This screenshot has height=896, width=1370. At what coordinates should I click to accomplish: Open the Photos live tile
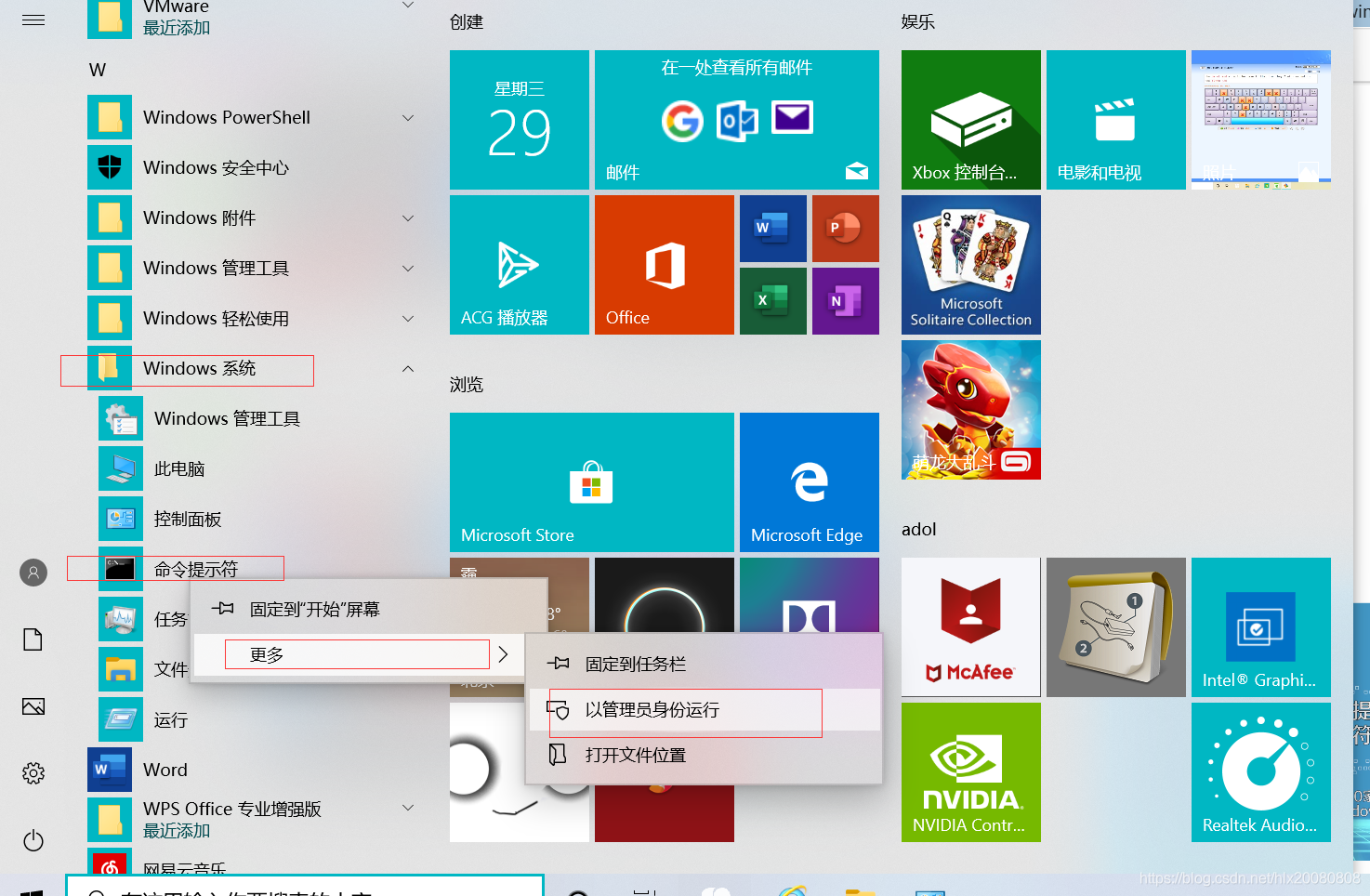click(1260, 120)
